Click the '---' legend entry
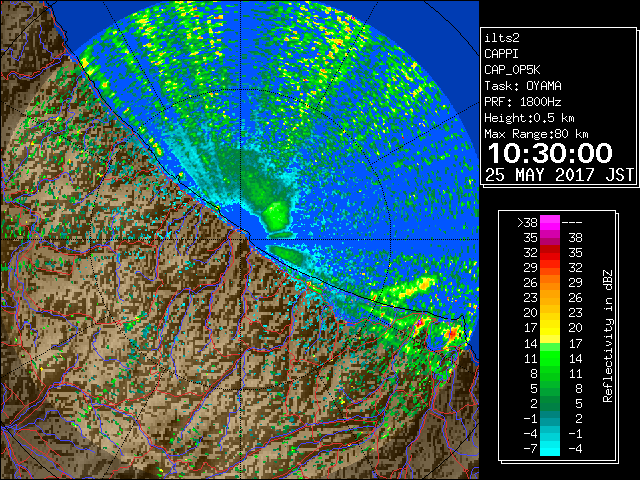The height and width of the screenshot is (480, 640). tap(572, 223)
